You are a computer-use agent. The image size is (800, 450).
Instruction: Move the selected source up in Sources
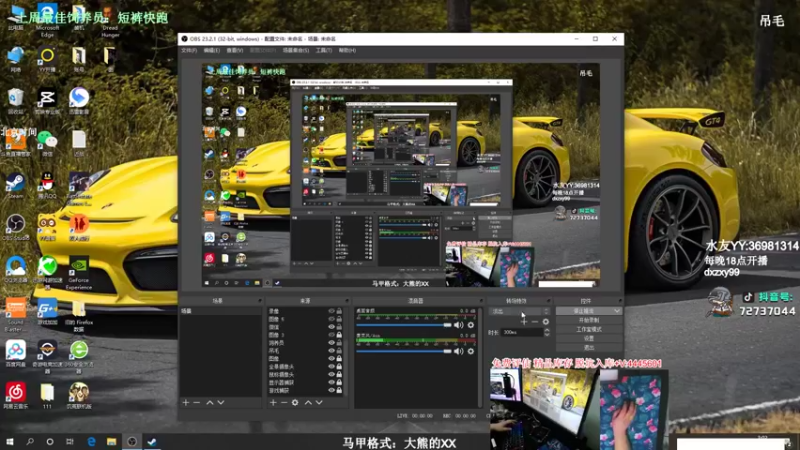click(308, 403)
